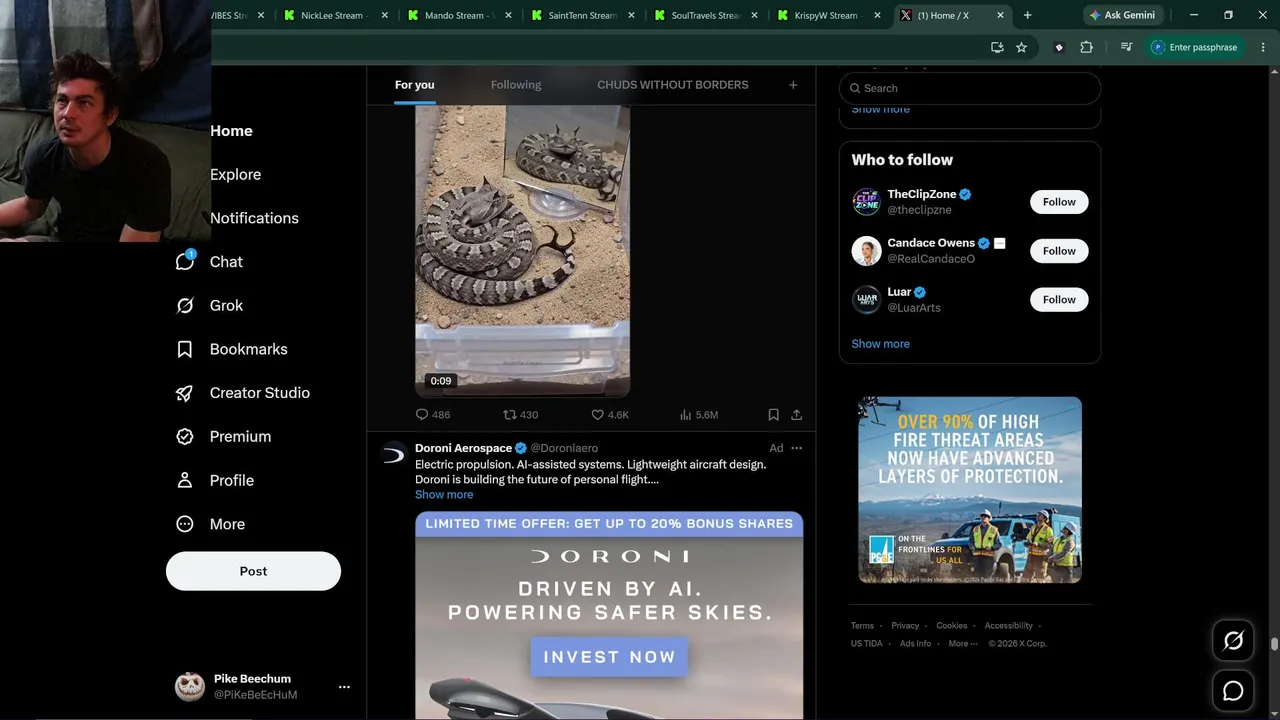Open the Premium verified-badge item
This screenshot has width=1280, height=720.
(185, 436)
